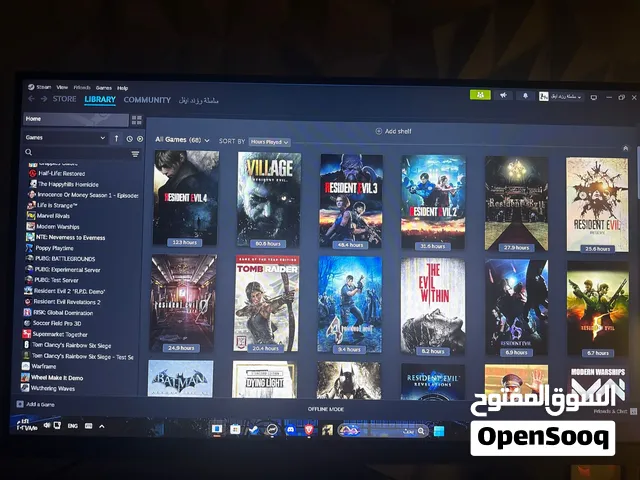Click the taskbar volume icon

(x=47, y=425)
